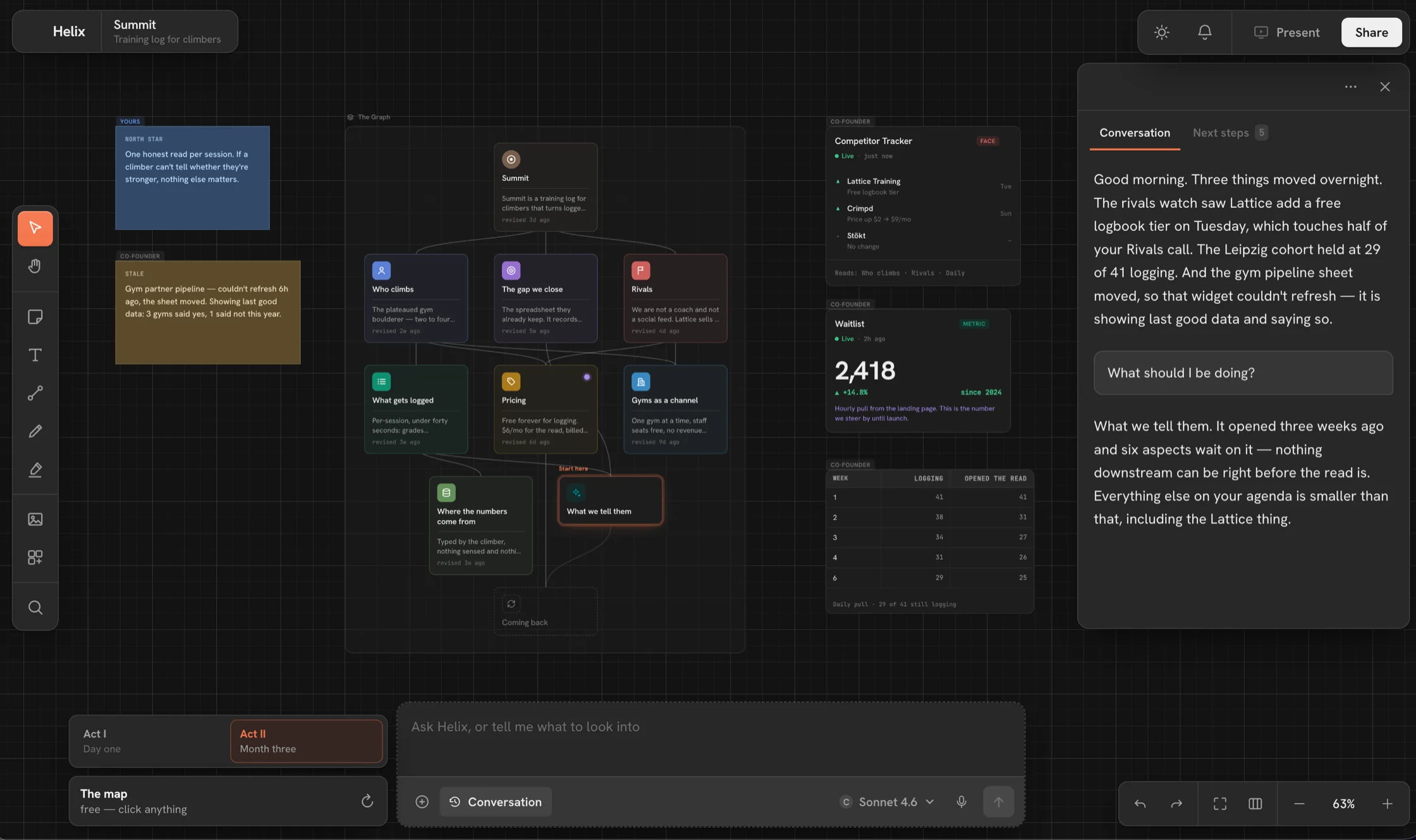
Task: Toggle light mode sun icon
Action: tap(1162, 32)
